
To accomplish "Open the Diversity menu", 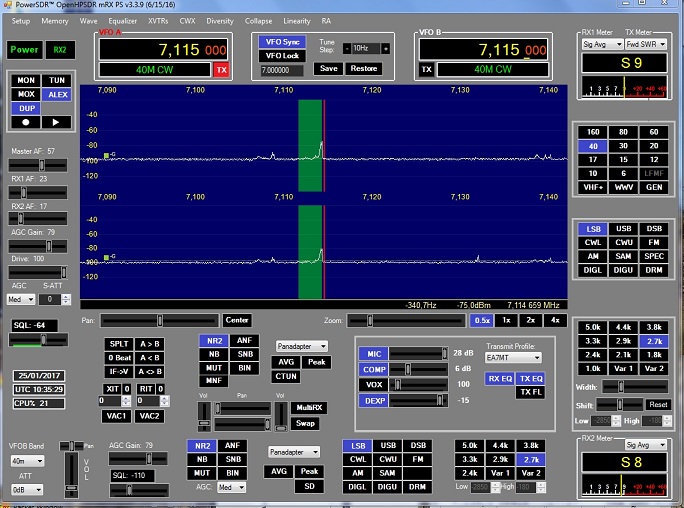I will click(220, 21).
